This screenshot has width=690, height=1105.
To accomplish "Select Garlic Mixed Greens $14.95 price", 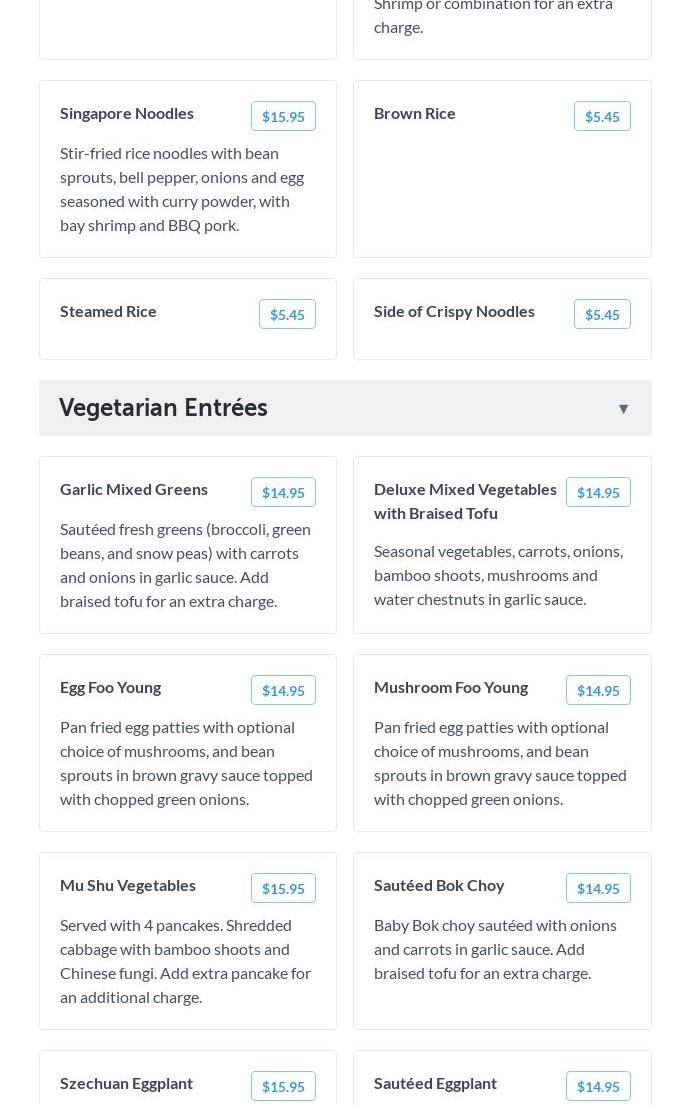I will click(x=283, y=492).
